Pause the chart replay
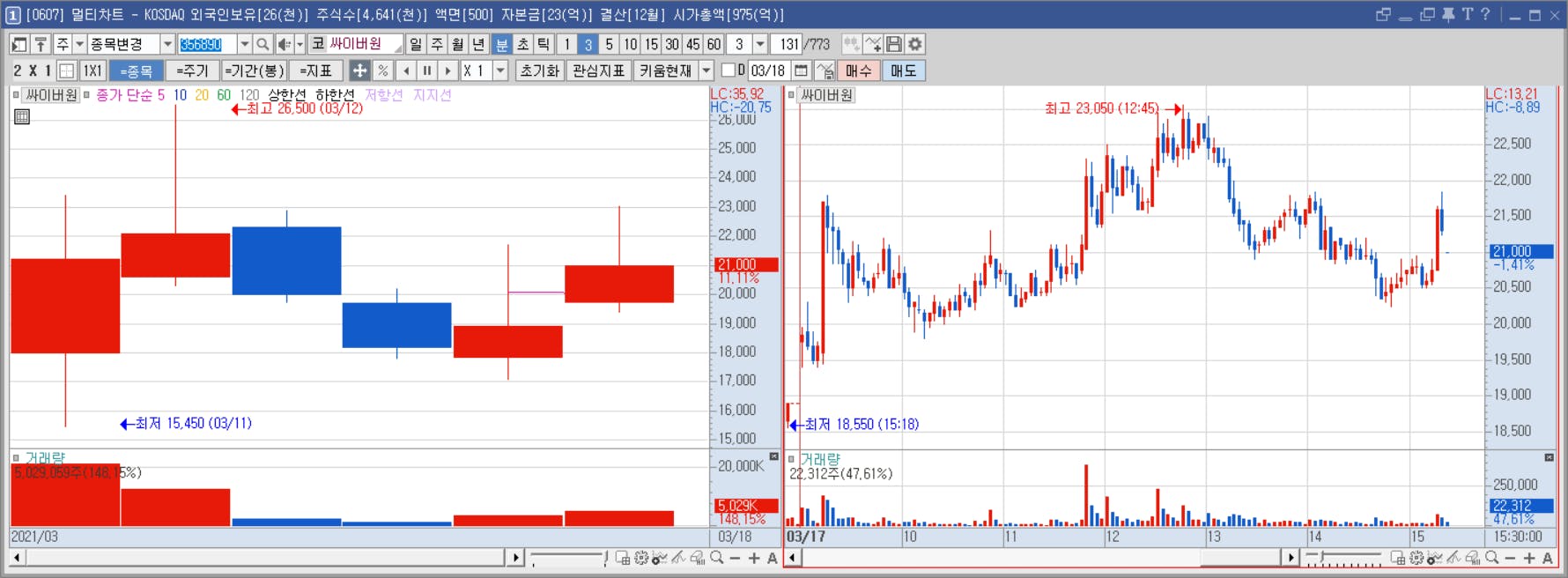 (427, 70)
